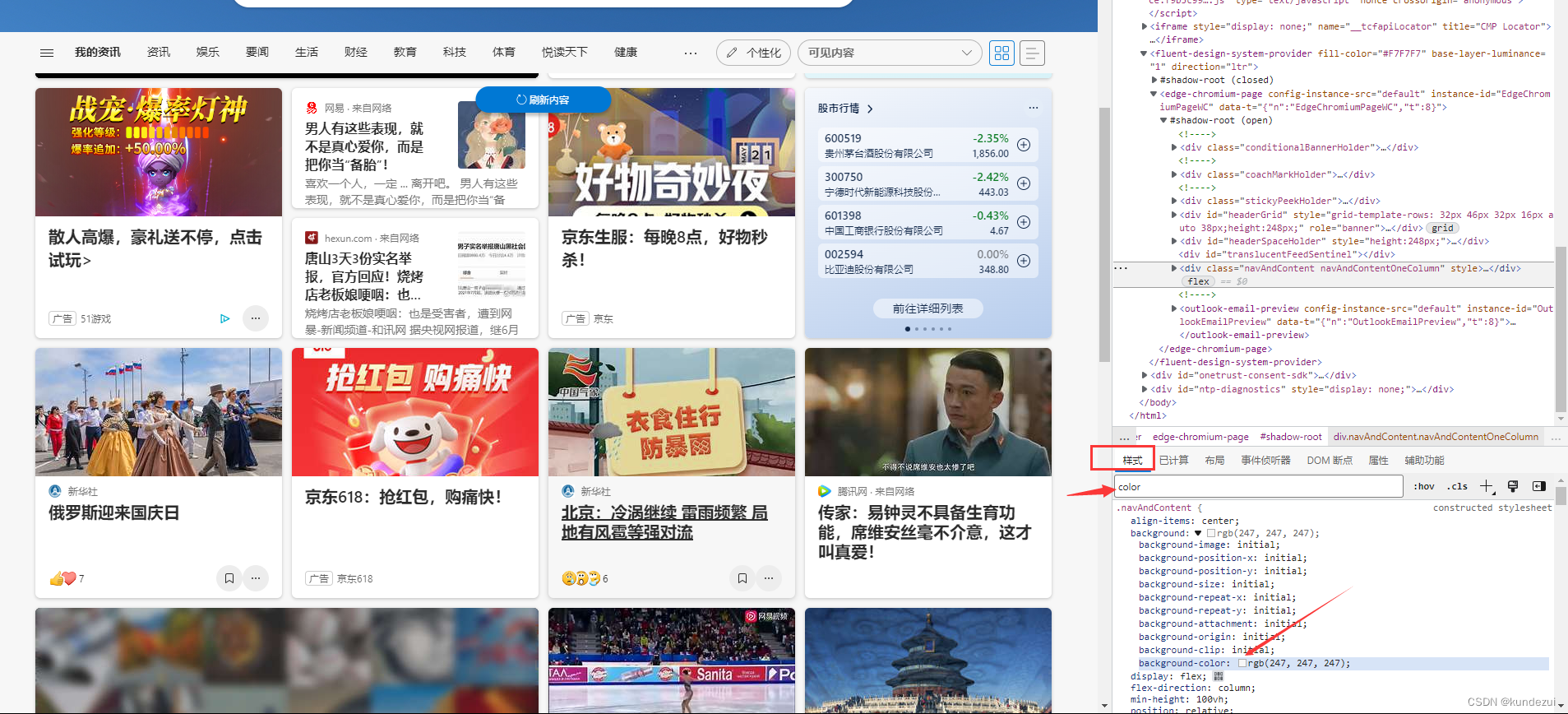
Task: Toggle the .cls classes panel
Action: point(1458,486)
